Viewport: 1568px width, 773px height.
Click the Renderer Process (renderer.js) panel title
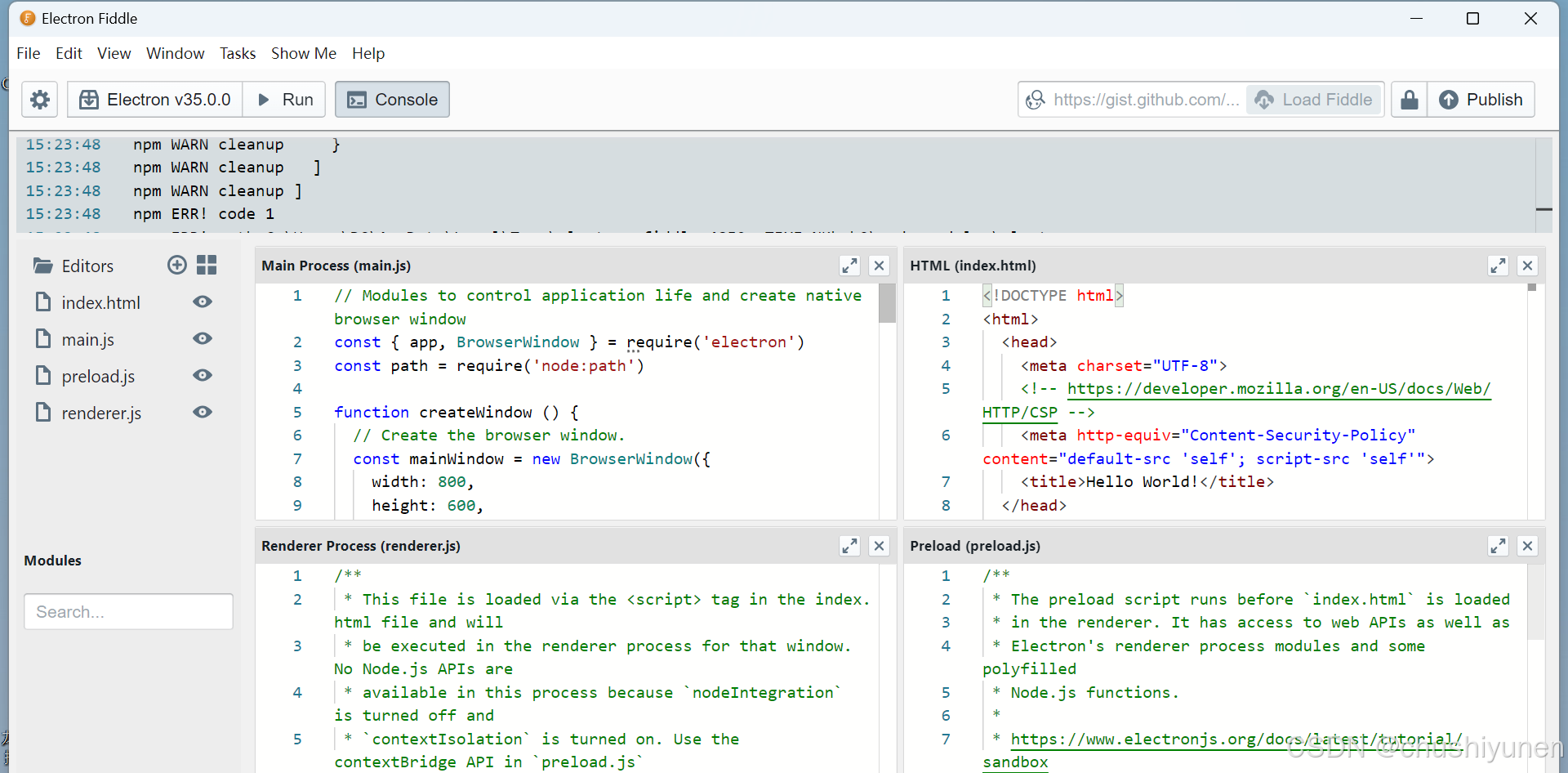[x=361, y=546]
